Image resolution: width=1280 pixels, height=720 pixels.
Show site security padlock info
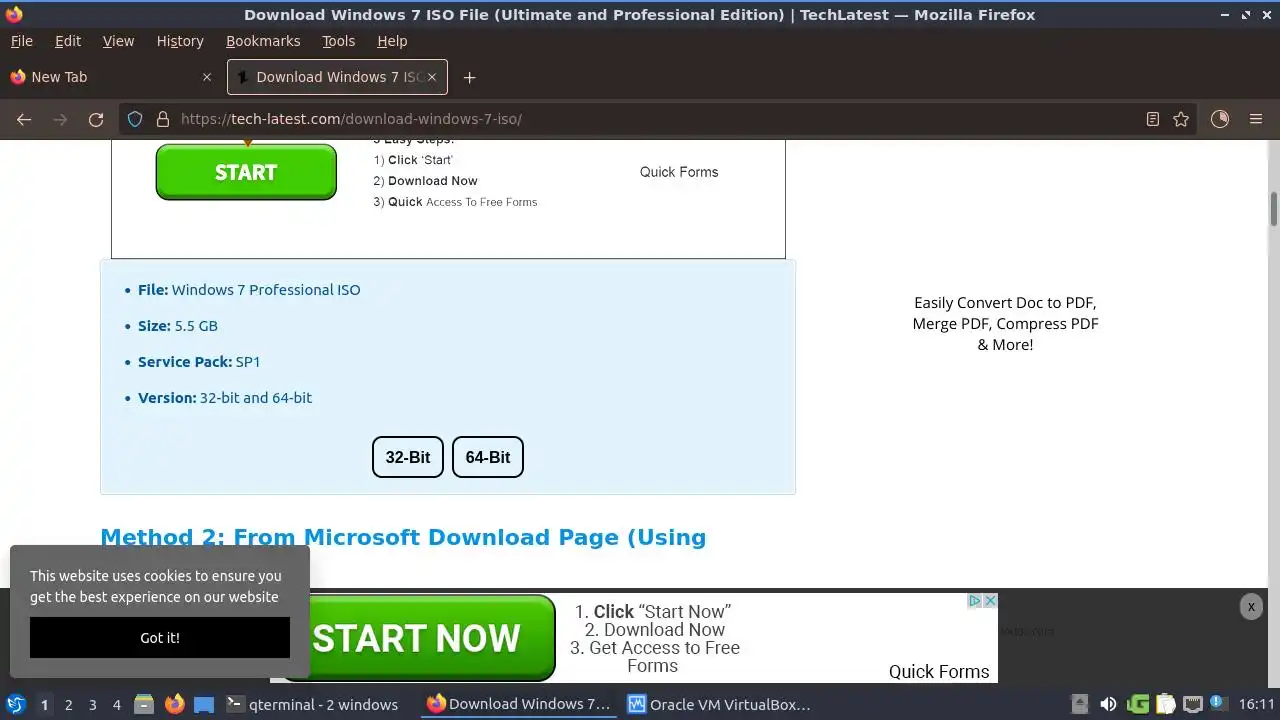click(x=163, y=119)
